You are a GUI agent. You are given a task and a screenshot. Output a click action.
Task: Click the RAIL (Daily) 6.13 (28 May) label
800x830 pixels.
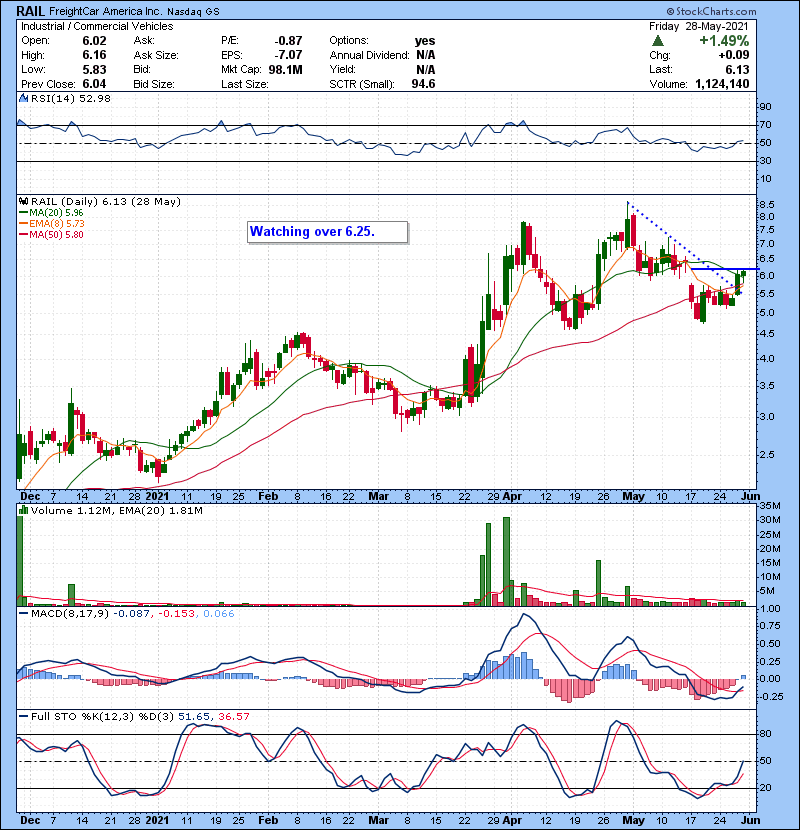click(x=106, y=201)
